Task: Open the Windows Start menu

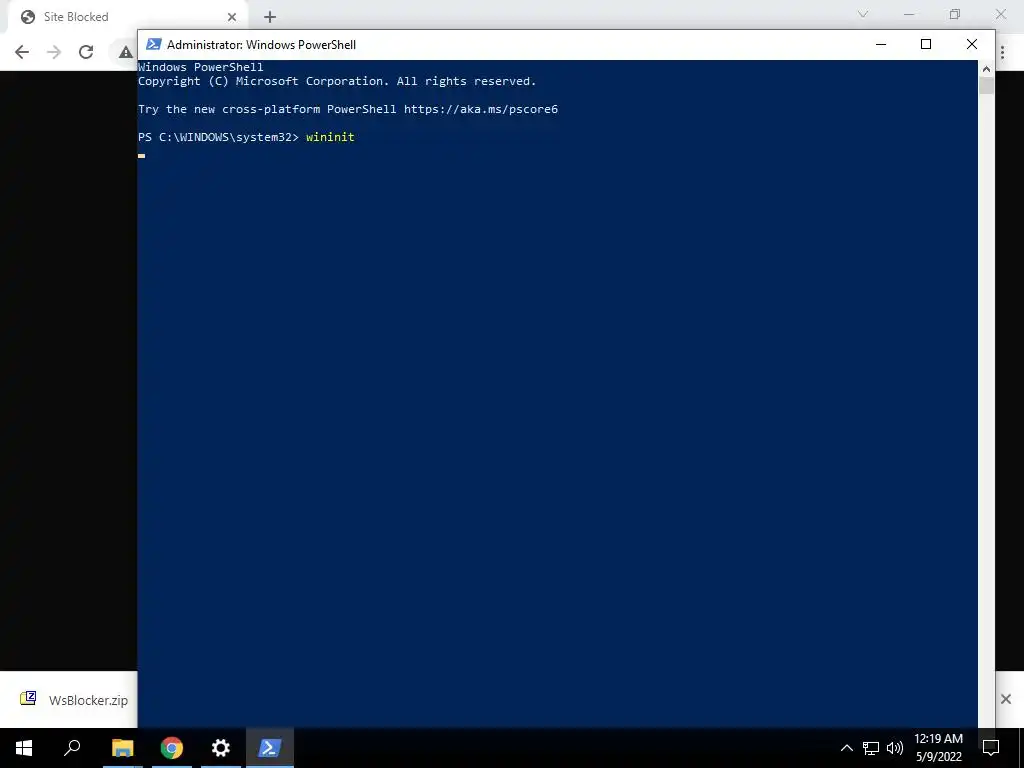Action: [24, 748]
